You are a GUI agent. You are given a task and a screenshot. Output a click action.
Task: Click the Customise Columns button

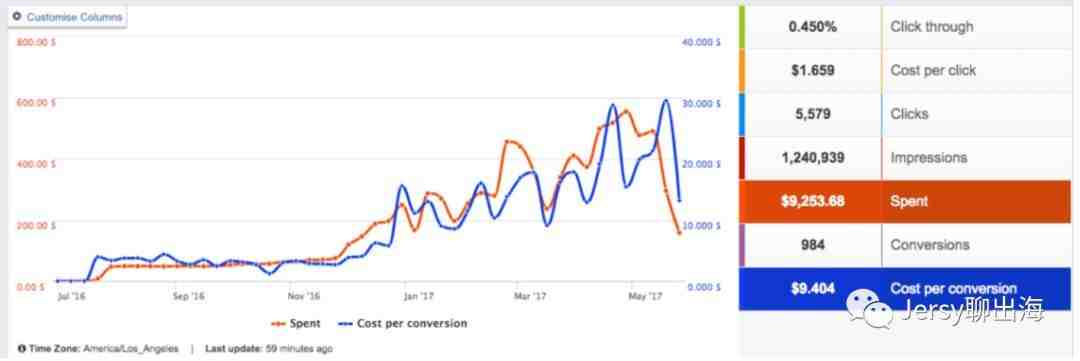67,17
